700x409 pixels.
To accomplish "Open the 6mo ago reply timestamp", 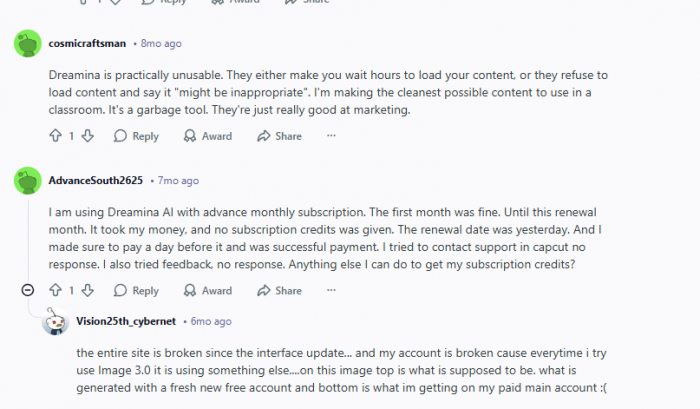I will [211, 322].
